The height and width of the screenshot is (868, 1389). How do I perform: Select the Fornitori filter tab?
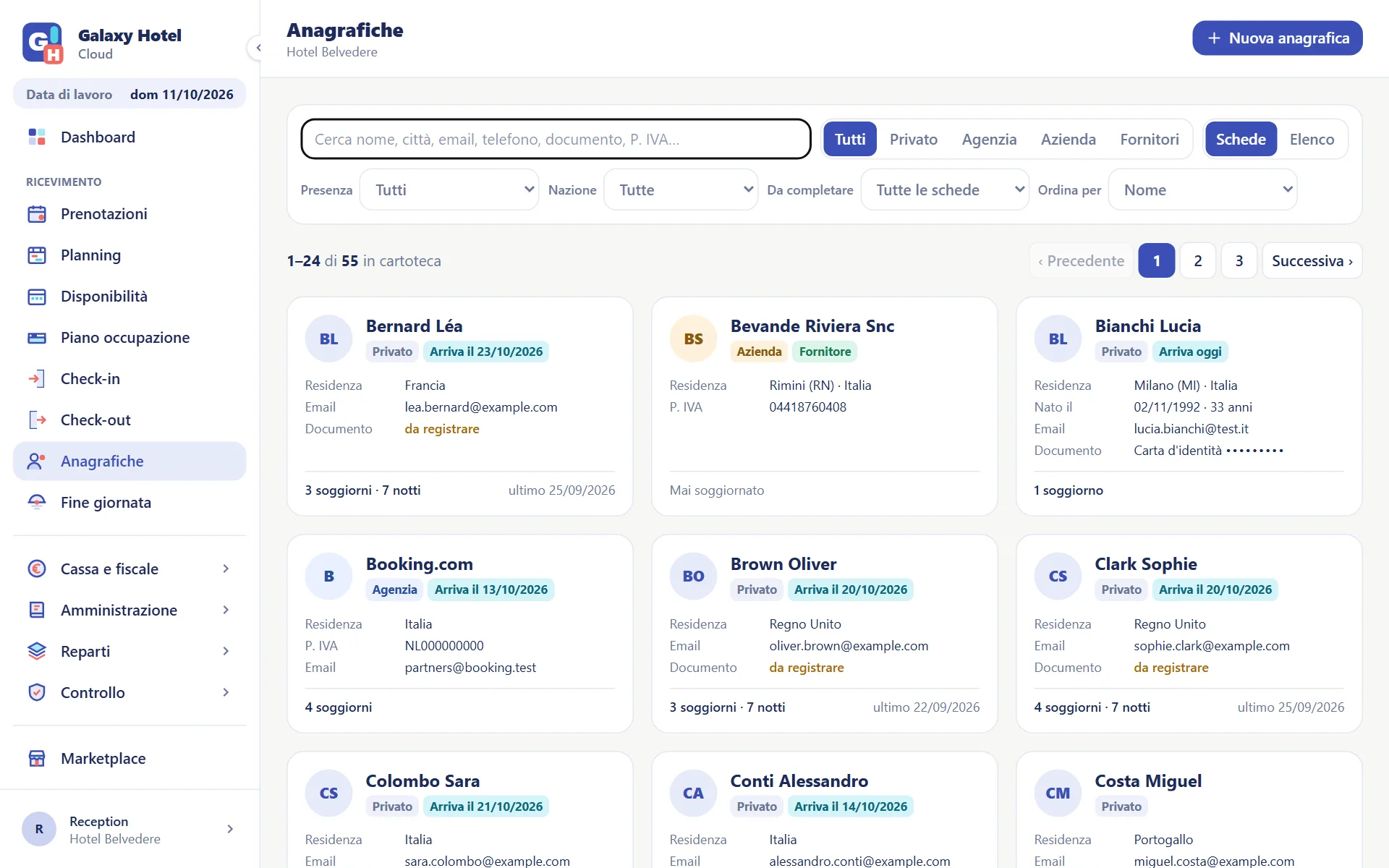[x=1150, y=139]
